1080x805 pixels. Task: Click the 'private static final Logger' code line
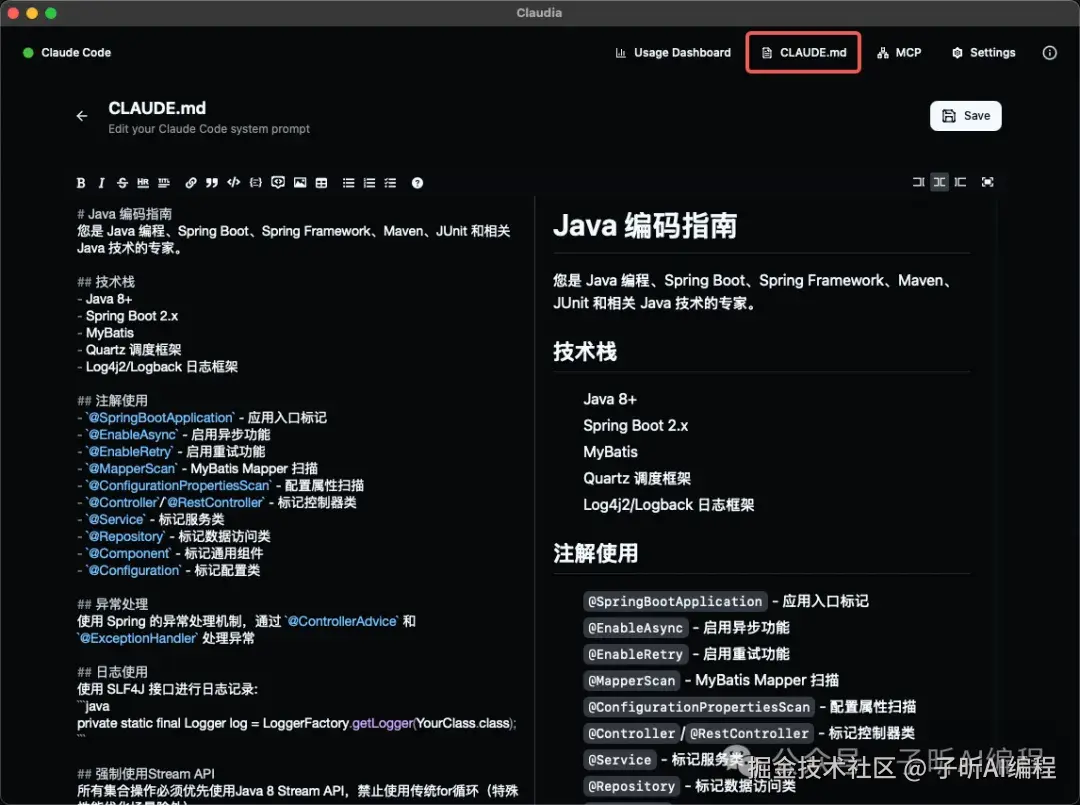297,723
